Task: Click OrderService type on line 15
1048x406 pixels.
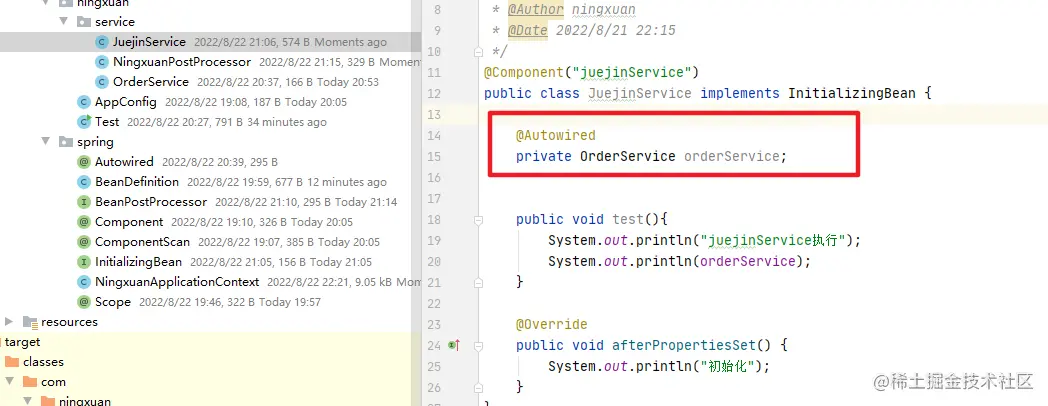Action: tap(628, 157)
